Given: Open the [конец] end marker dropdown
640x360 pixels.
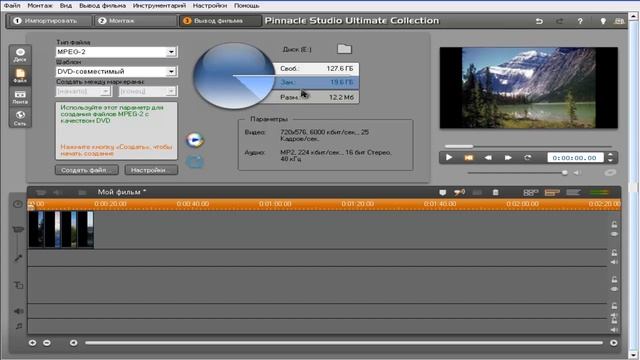Looking at the screenshot, I should point(171,91).
